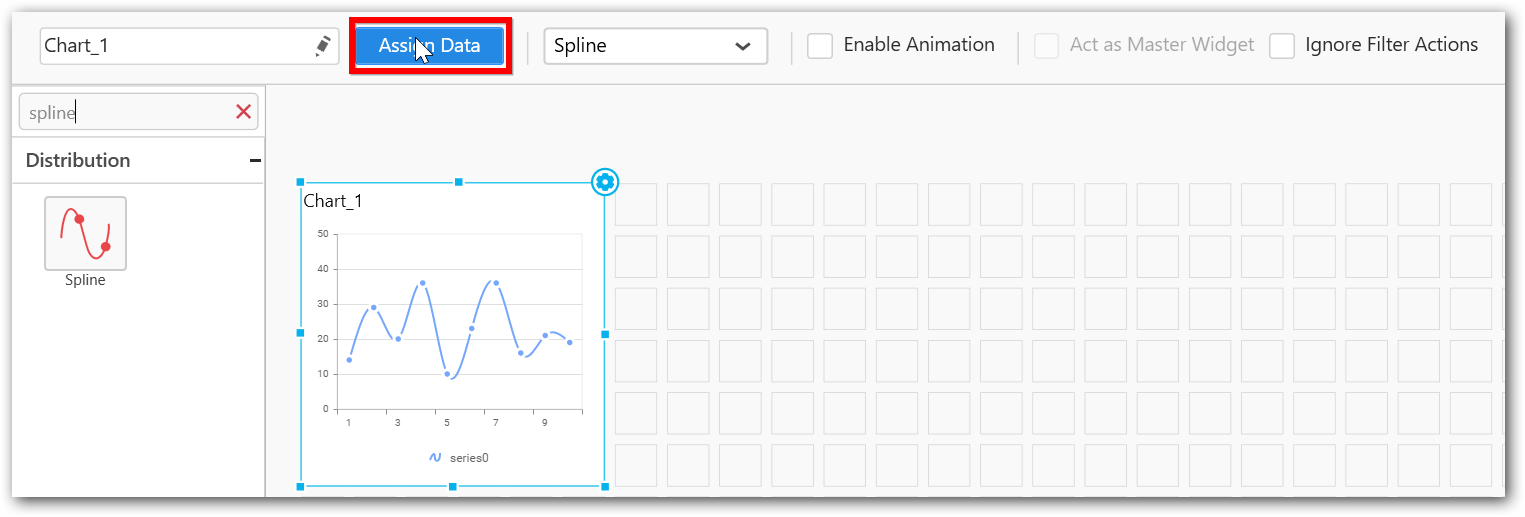Click the top-left resize handle of the chart
Viewport: 1525px width, 517px height.
pyautogui.click(x=300, y=182)
